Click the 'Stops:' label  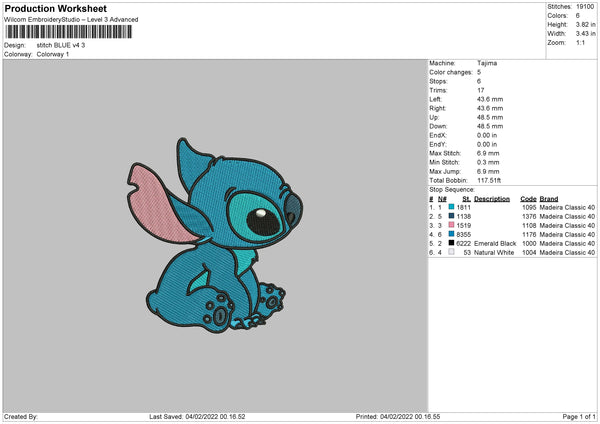coord(438,81)
